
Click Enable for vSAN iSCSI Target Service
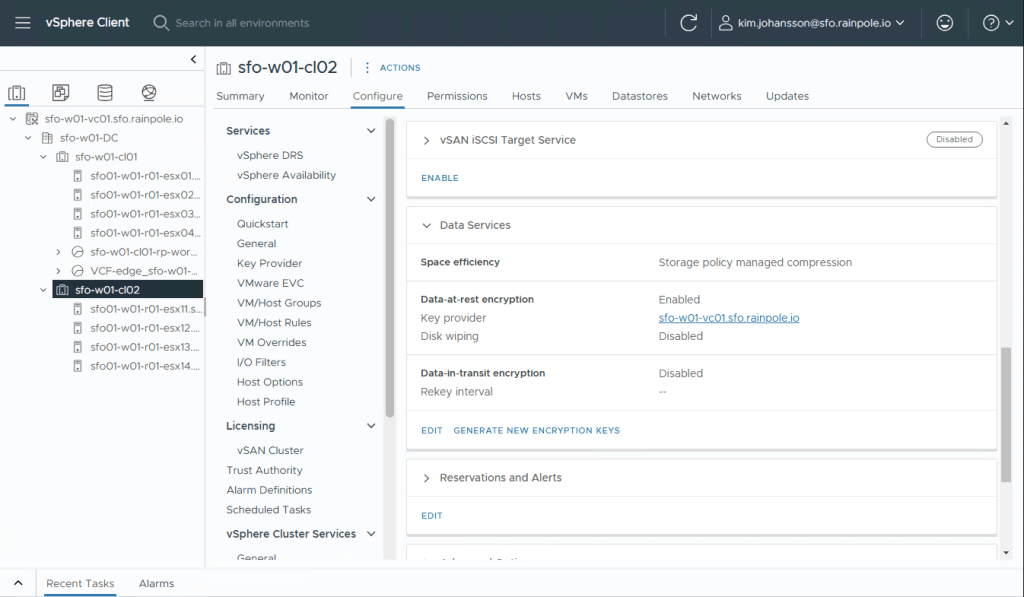pos(439,178)
